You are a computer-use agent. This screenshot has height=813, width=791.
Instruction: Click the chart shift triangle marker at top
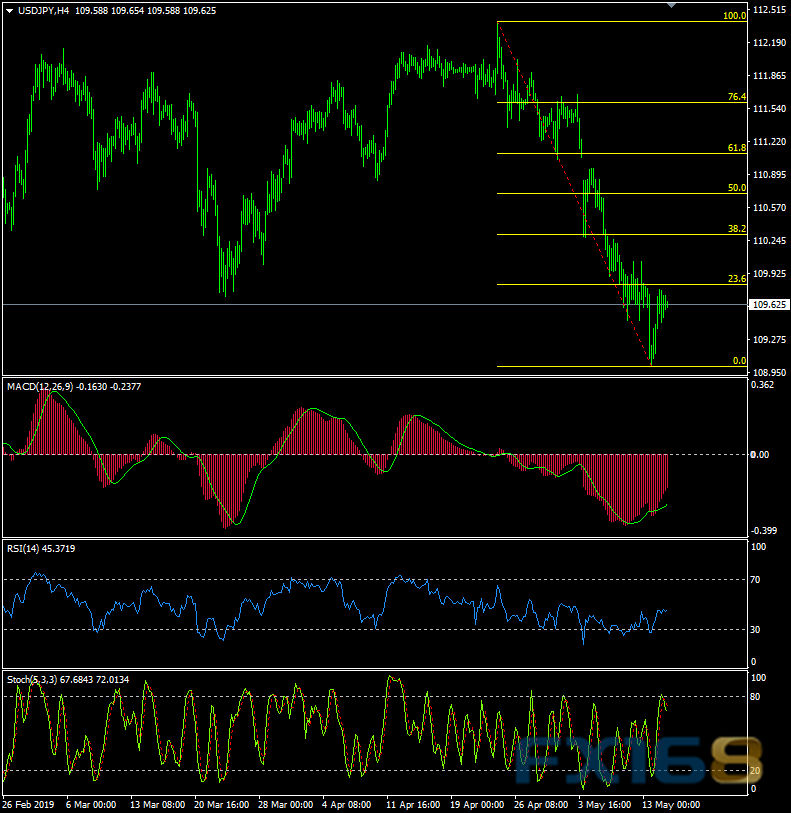672,6
